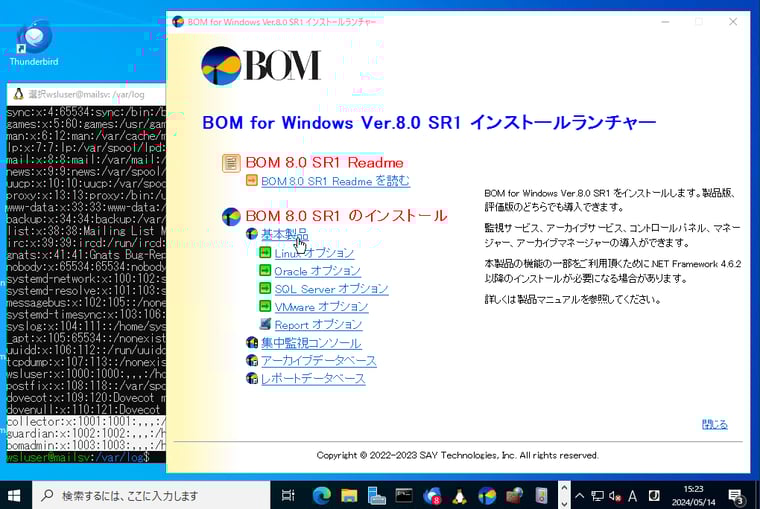
Task: Open the Linux オプション link
Action: point(314,253)
